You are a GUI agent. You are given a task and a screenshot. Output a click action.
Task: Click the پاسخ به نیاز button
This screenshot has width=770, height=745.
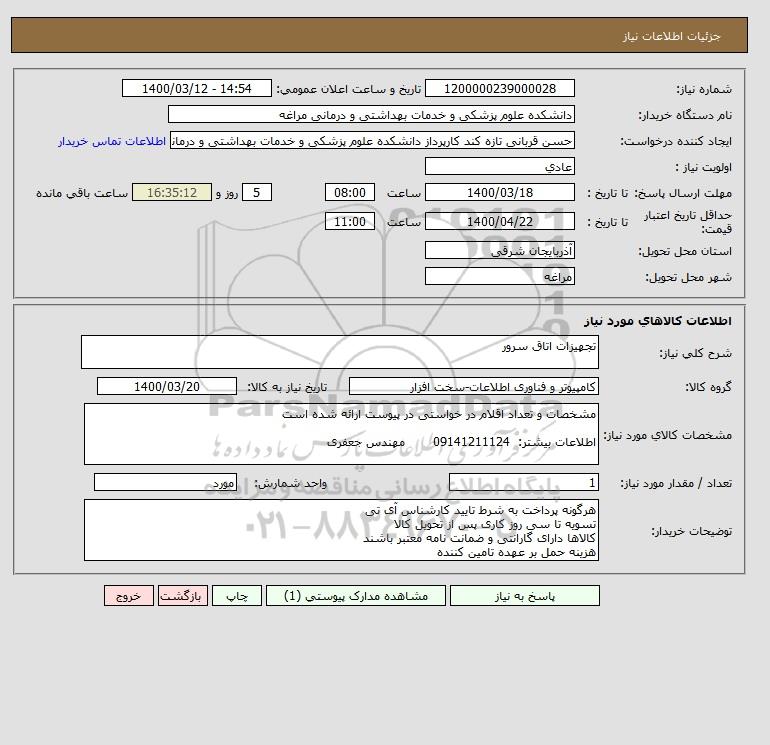pyautogui.click(x=524, y=596)
